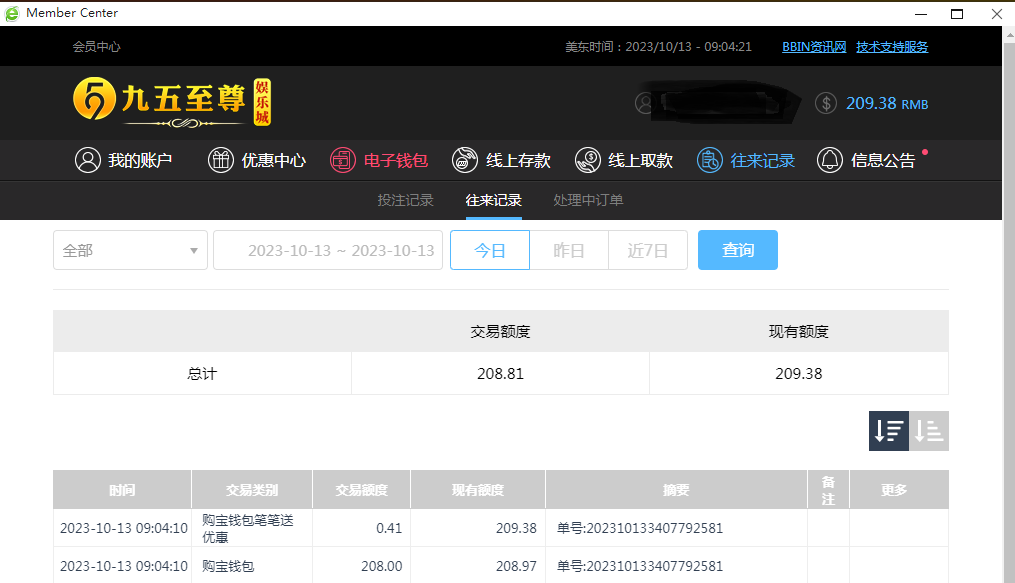
Task: Click the Member Center app icon in title bar
Action: pos(12,13)
